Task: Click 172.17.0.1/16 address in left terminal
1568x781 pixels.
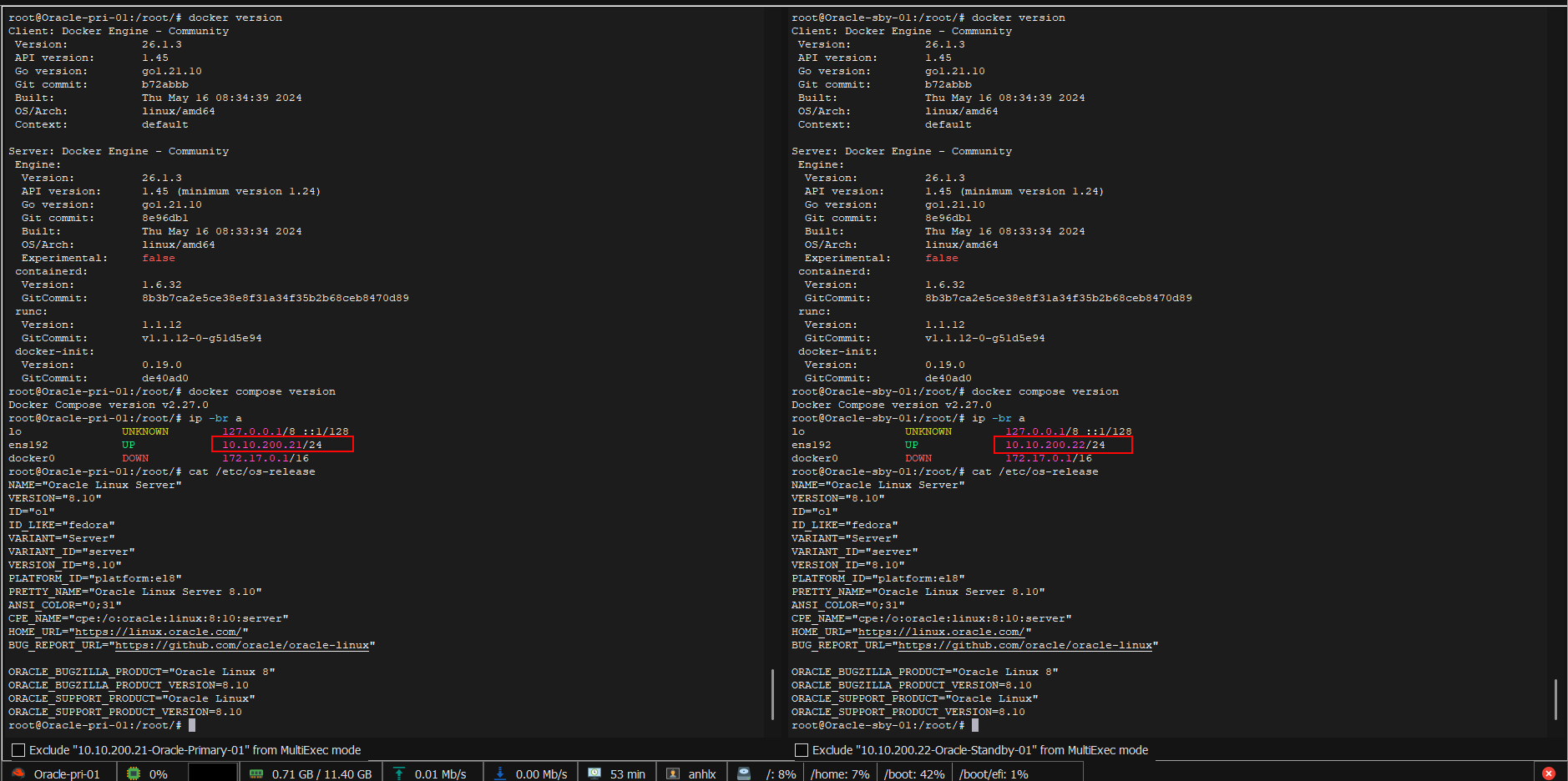Action: [x=266, y=458]
